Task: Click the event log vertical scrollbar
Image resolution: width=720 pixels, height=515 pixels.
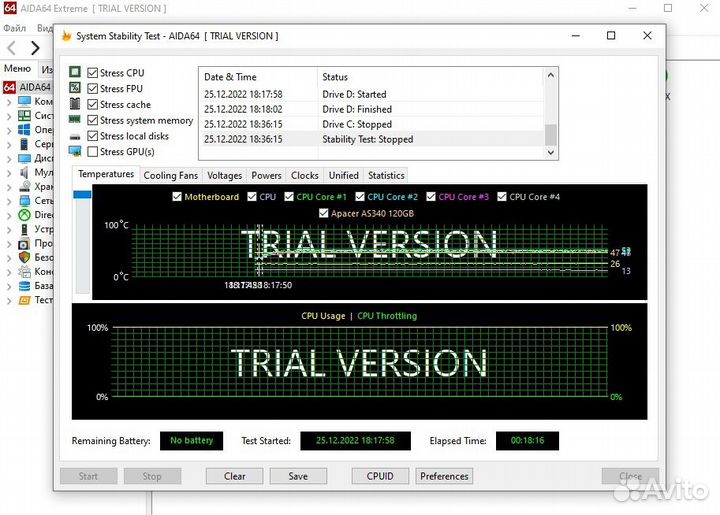Action: point(550,112)
